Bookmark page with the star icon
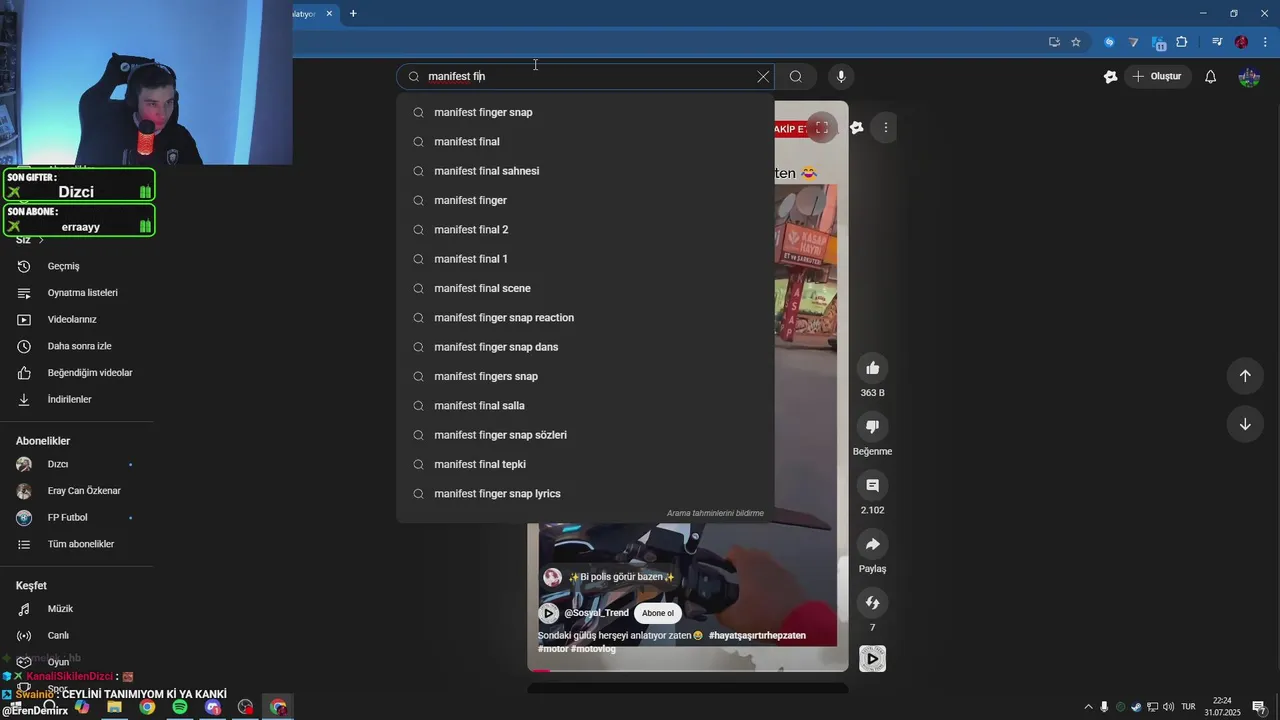1280x720 pixels. point(1076,42)
